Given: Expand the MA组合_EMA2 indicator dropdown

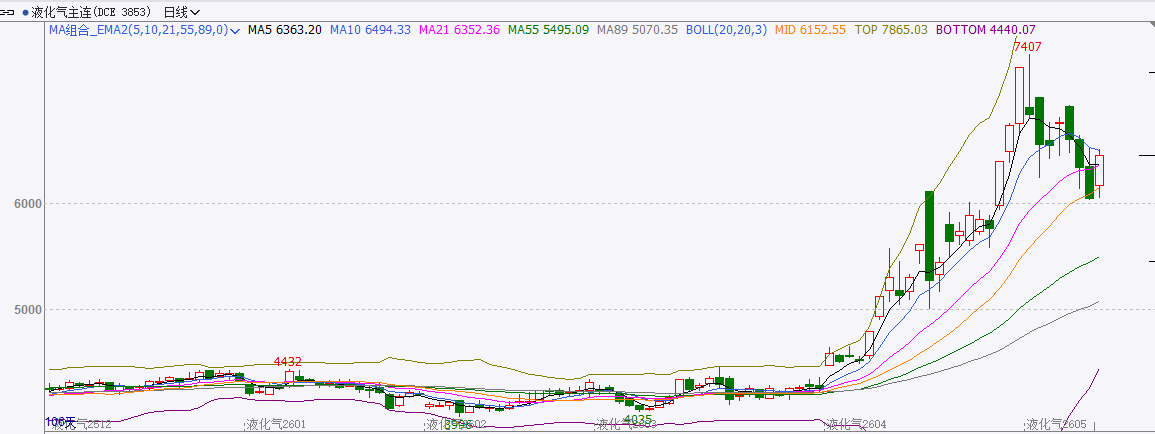Looking at the screenshot, I should tap(234, 31).
